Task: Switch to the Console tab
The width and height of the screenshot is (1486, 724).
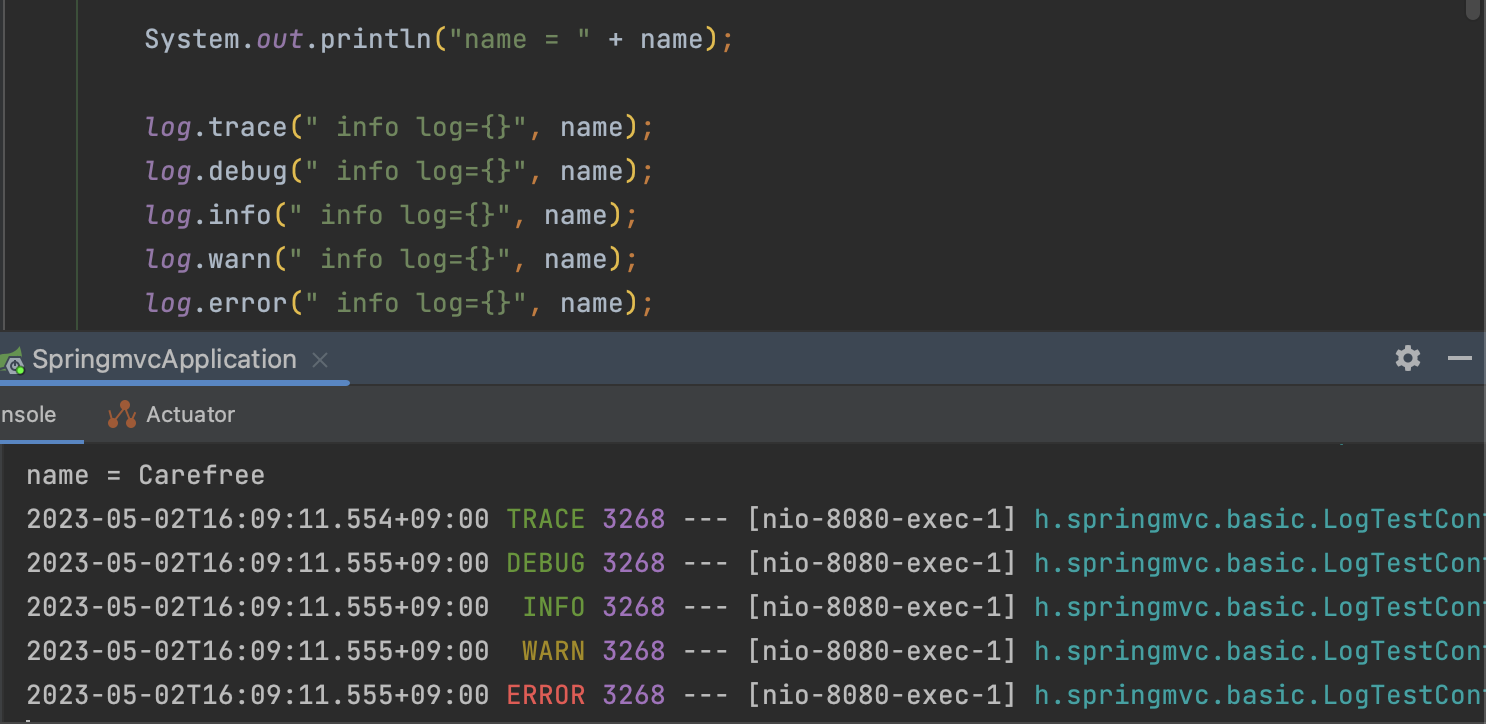Action: 28,414
